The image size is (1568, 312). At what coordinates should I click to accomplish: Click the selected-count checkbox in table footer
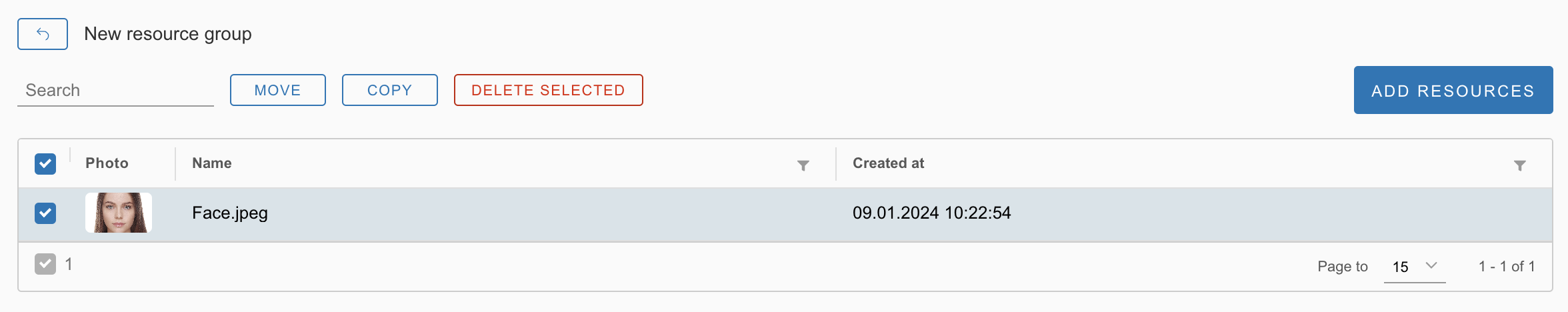45,265
